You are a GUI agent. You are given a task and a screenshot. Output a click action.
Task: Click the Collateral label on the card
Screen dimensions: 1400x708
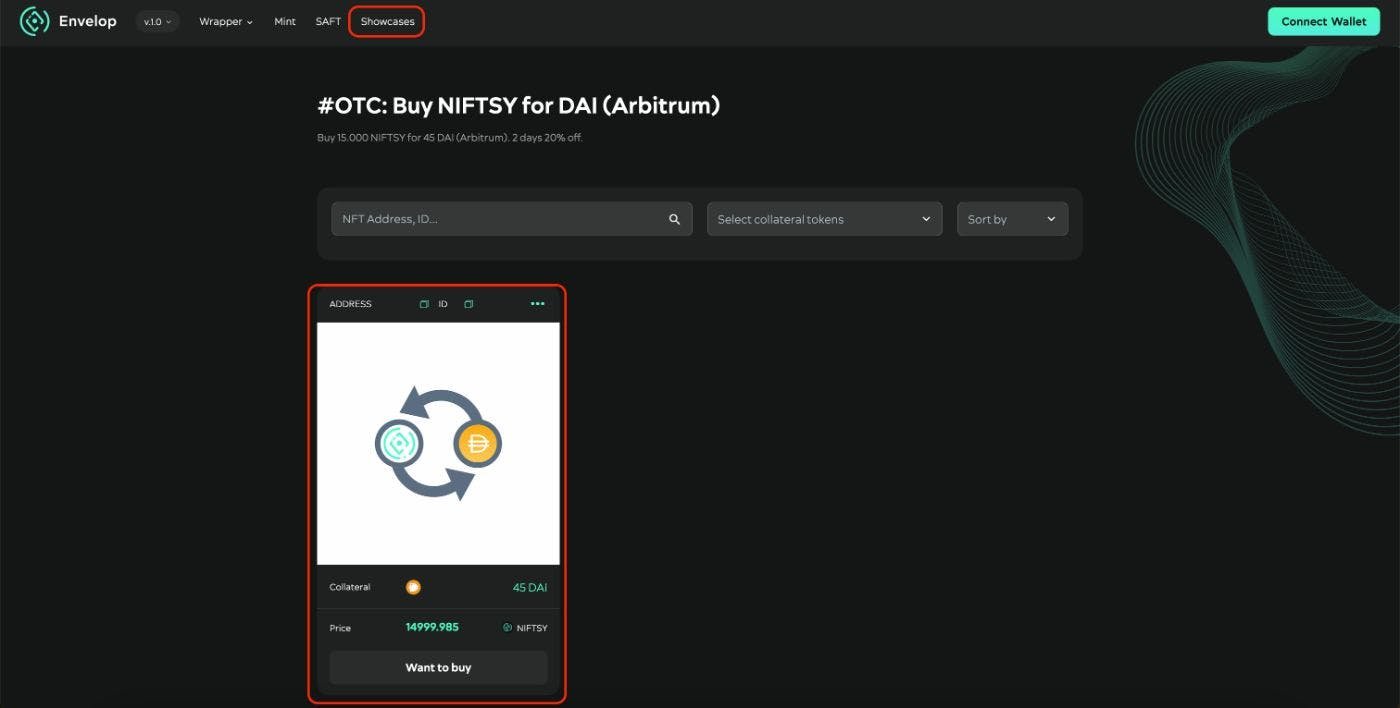[x=350, y=587]
